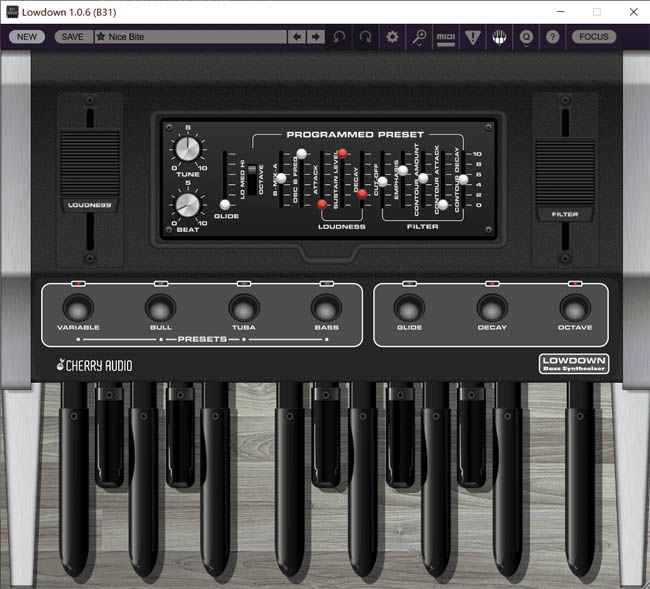650x589 pixels.
Task: Select the VARIABLE preset foot button
Action: point(78,309)
